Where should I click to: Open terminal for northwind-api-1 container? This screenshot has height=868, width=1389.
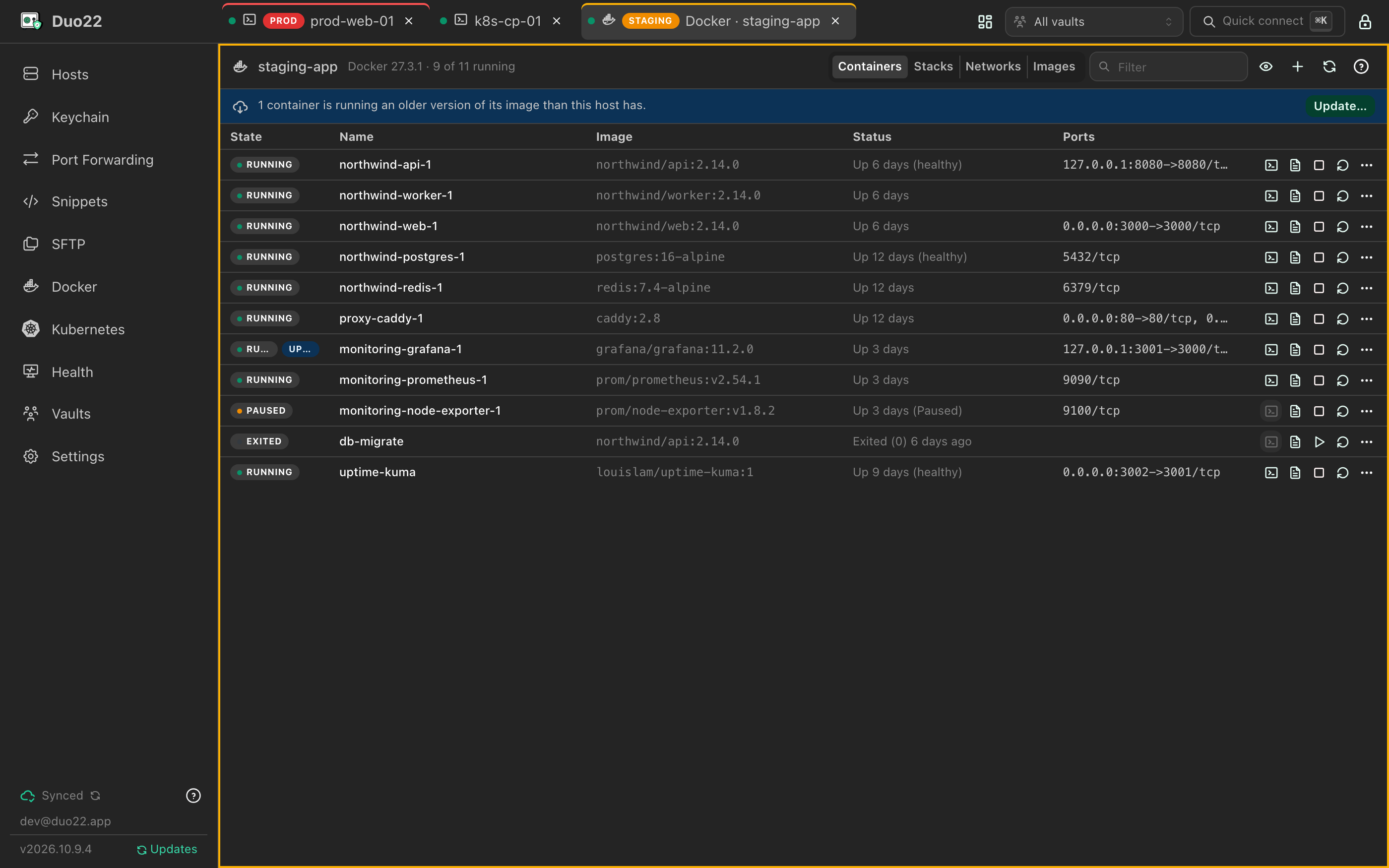click(1271, 165)
